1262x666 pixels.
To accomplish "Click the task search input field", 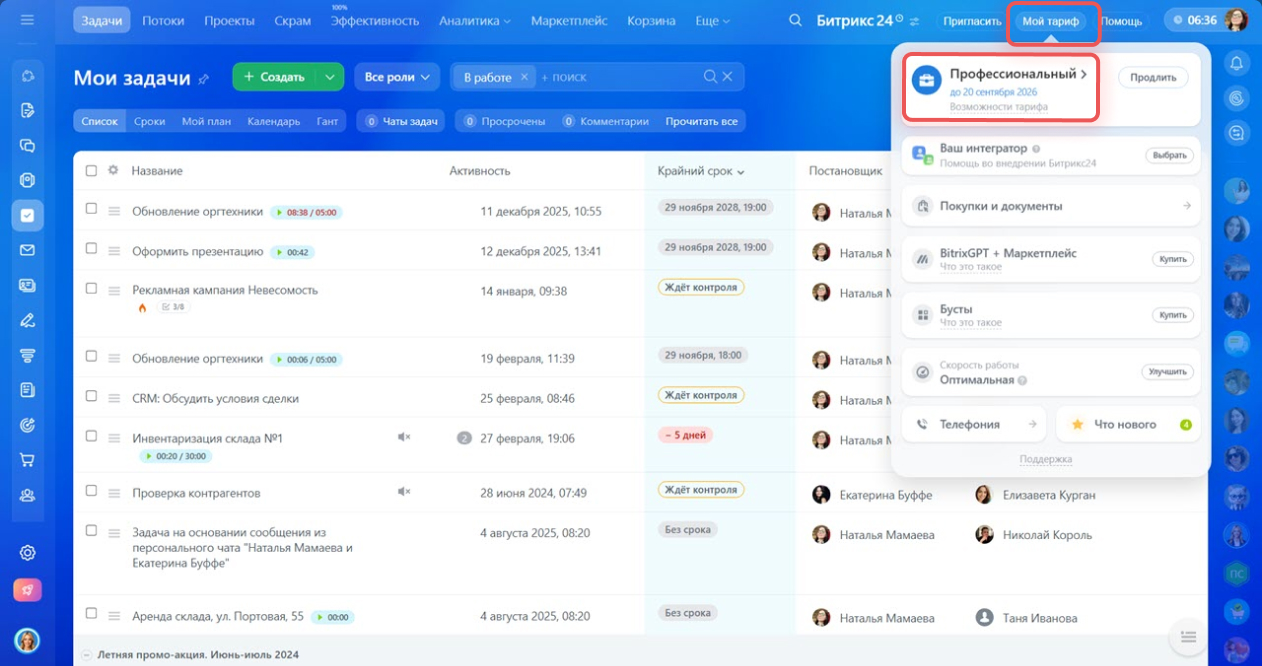I will (x=615, y=77).
